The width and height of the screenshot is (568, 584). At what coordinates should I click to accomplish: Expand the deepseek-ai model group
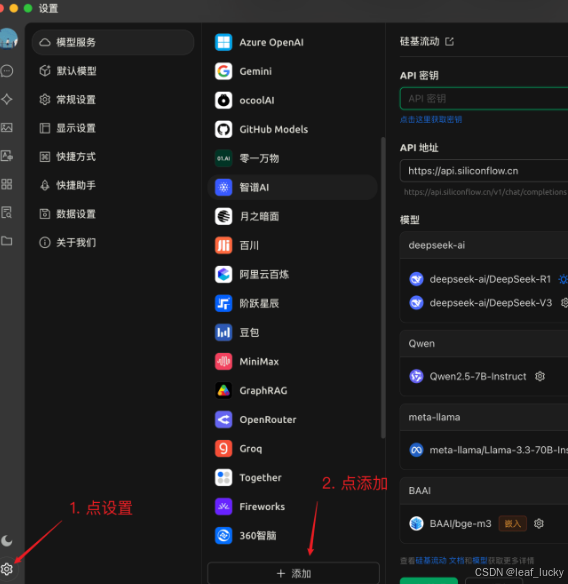coord(484,245)
